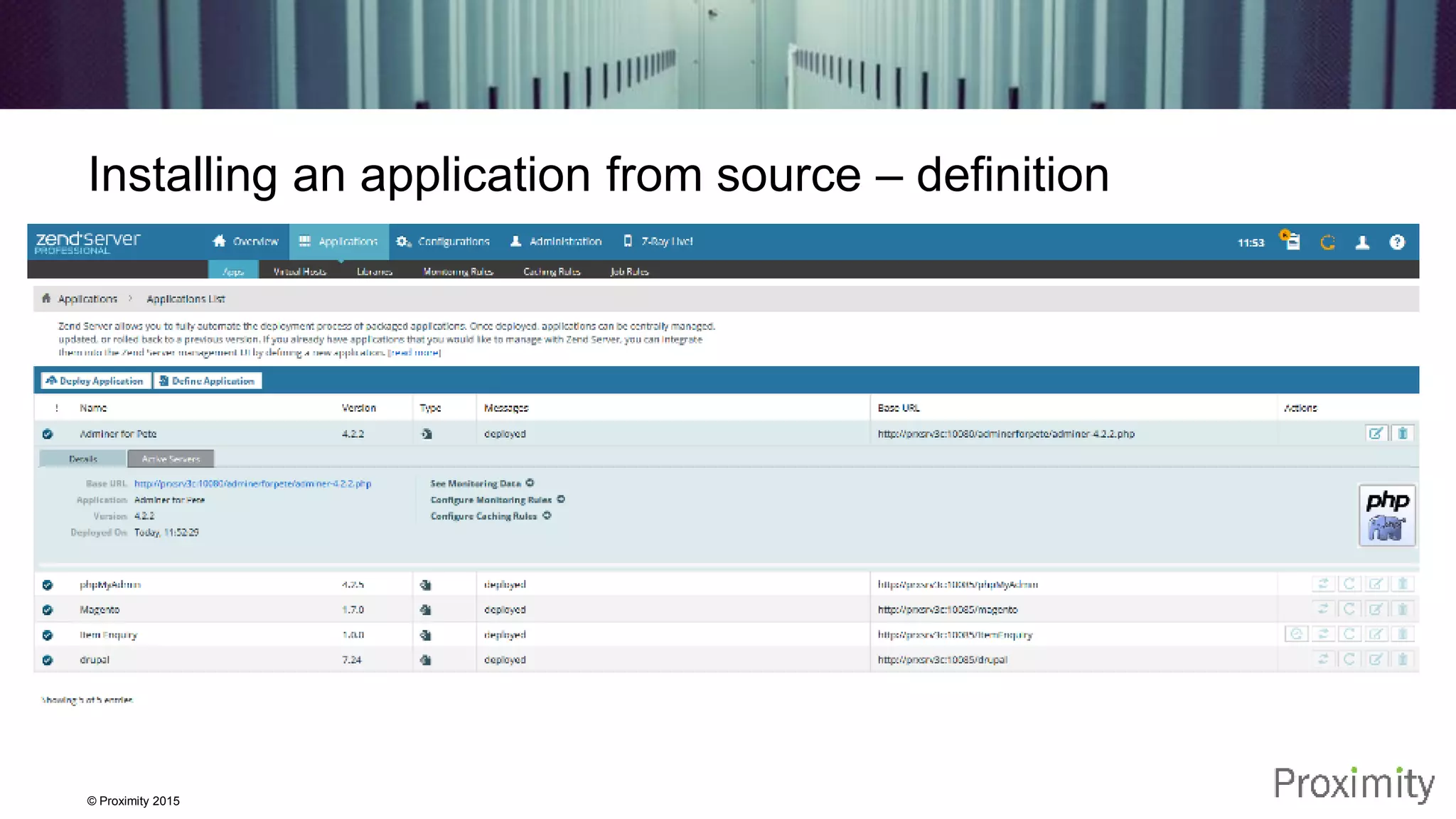Redeploy the Magento application

click(1349, 609)
